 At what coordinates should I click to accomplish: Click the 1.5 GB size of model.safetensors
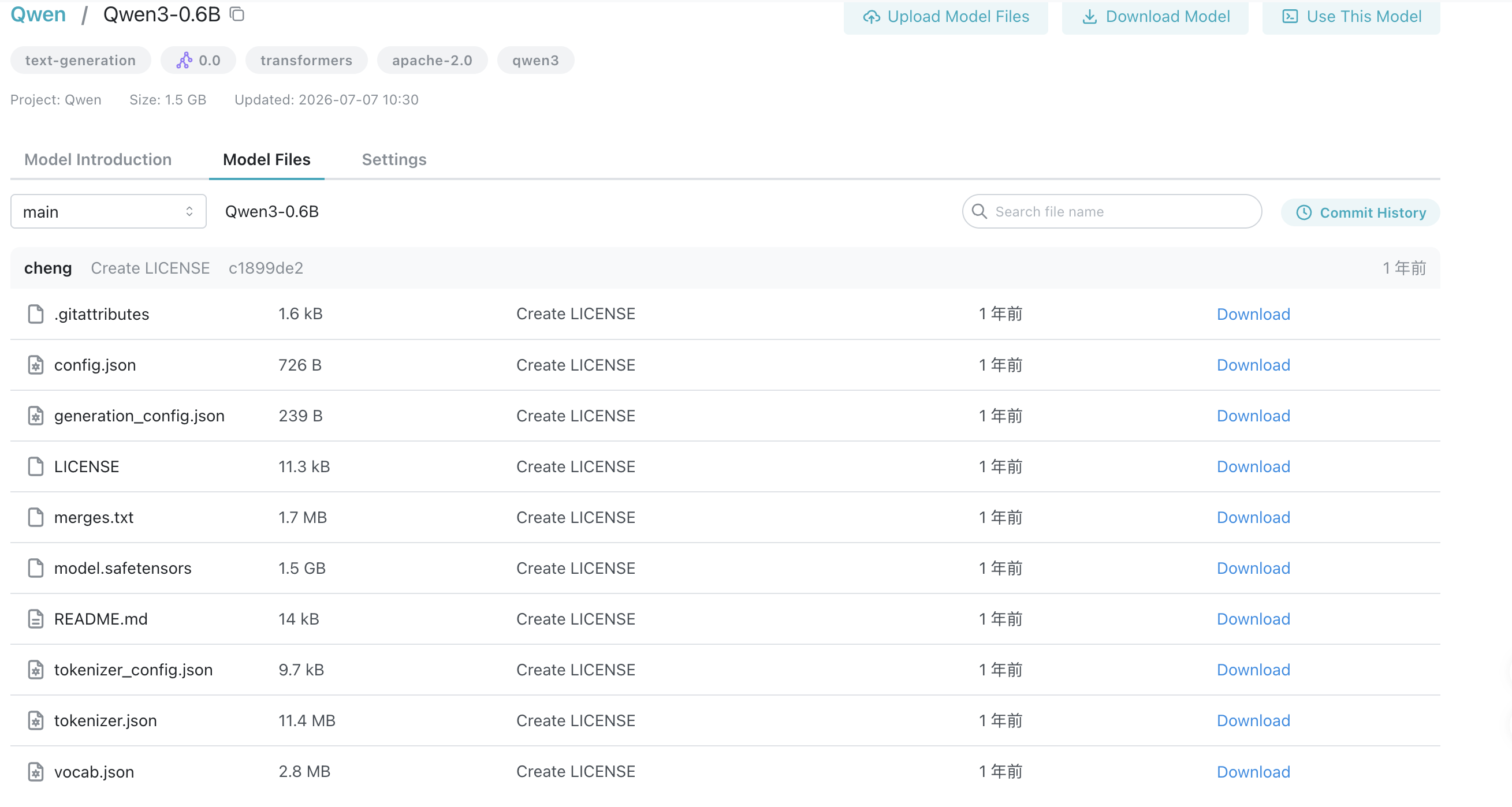(301, 568)
